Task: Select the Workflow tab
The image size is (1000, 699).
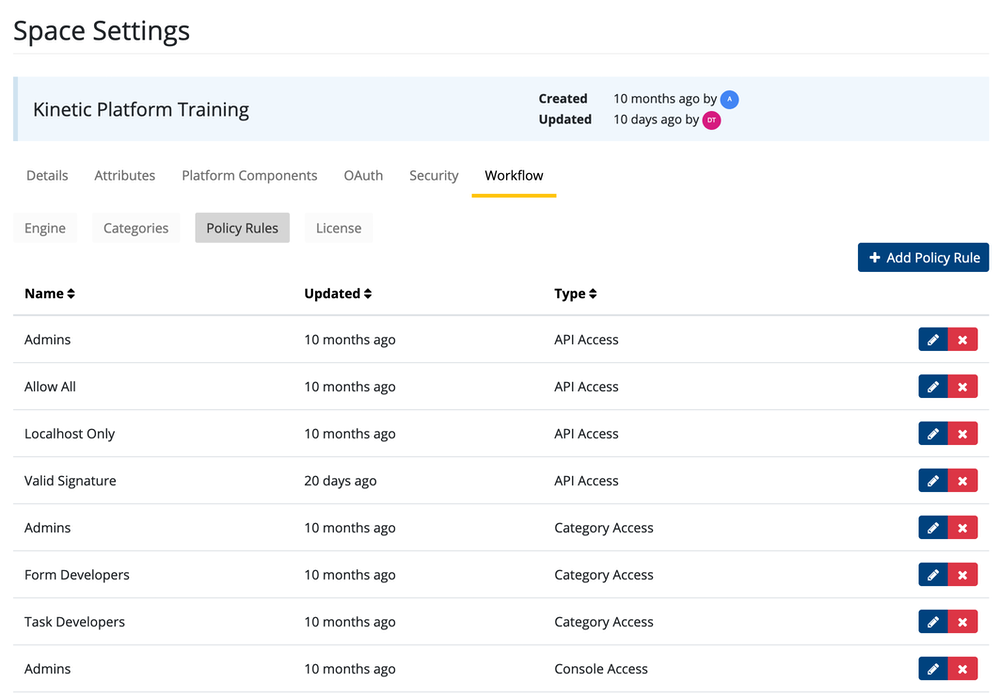Action: click(514, 175)
